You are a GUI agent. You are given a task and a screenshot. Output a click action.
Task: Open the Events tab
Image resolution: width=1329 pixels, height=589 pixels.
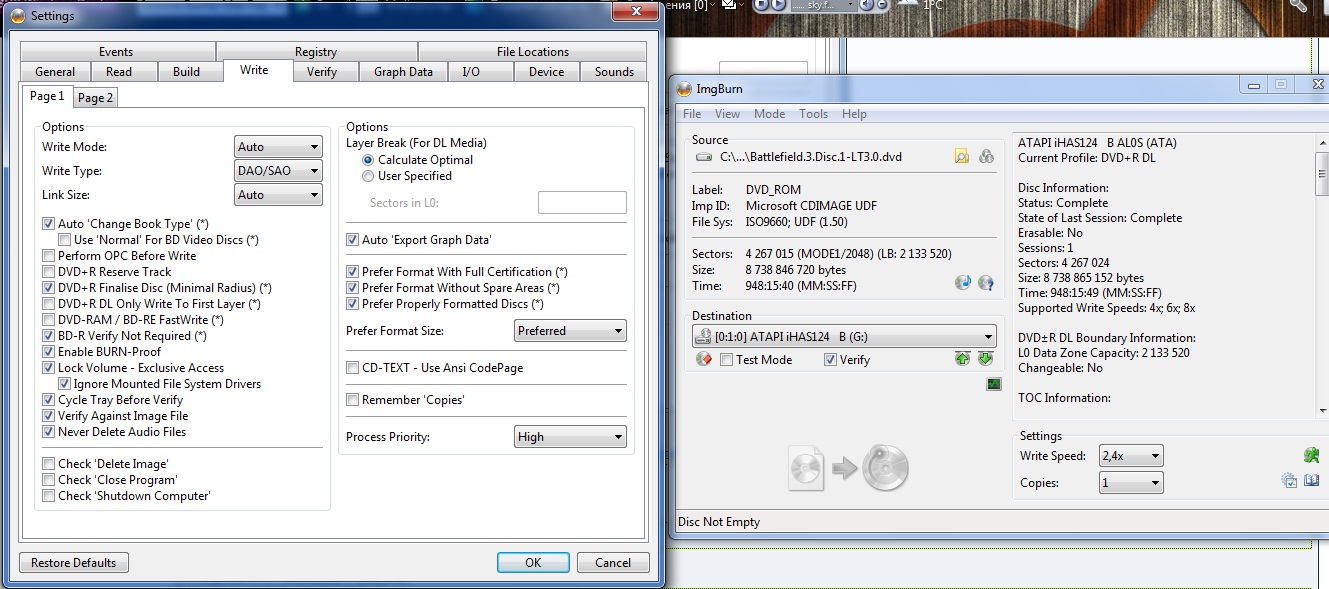(116, 52)
